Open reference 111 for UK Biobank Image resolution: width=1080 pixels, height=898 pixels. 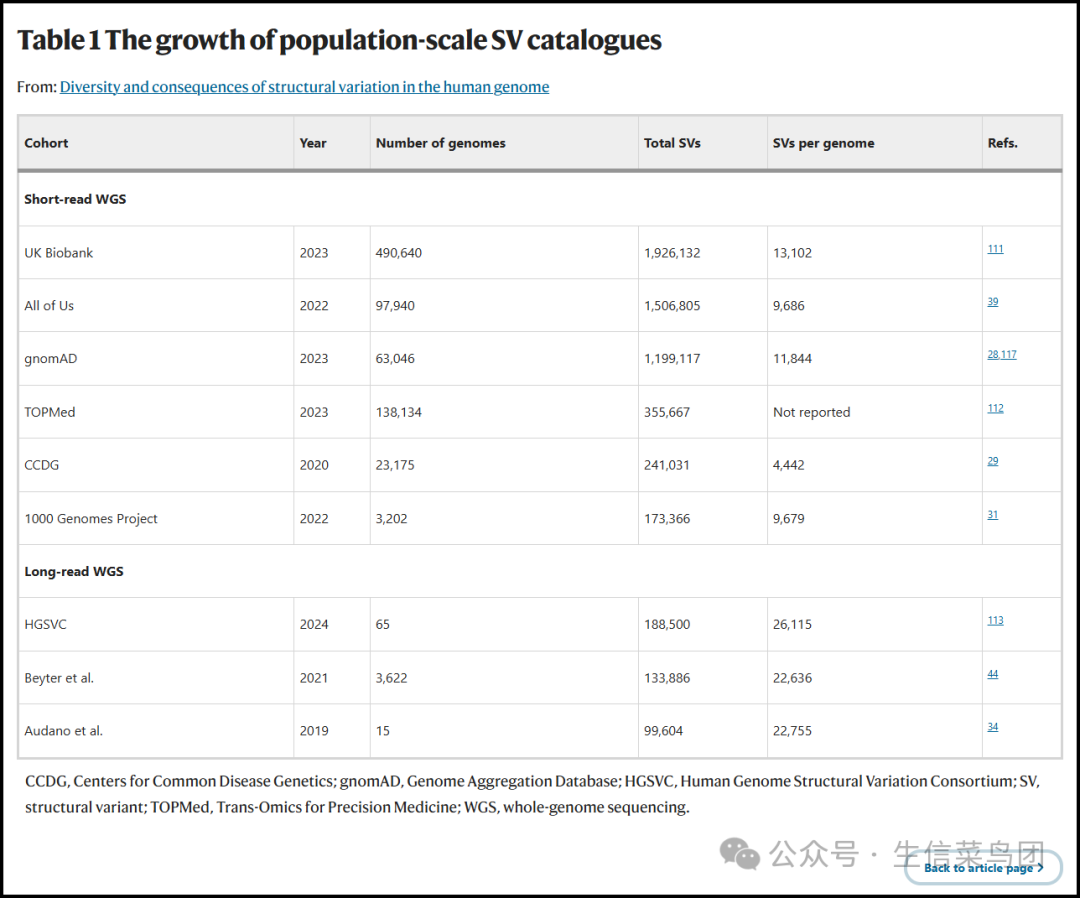(995, 249)
